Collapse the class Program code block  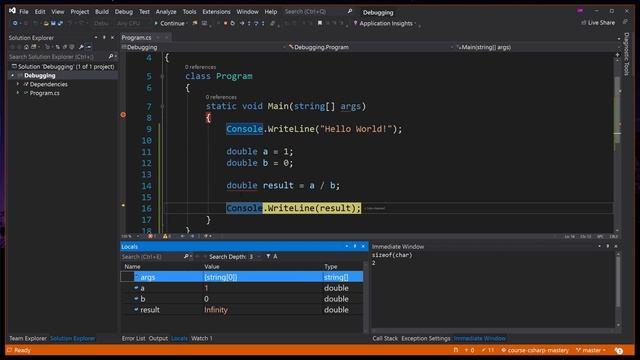pos(162,76)
